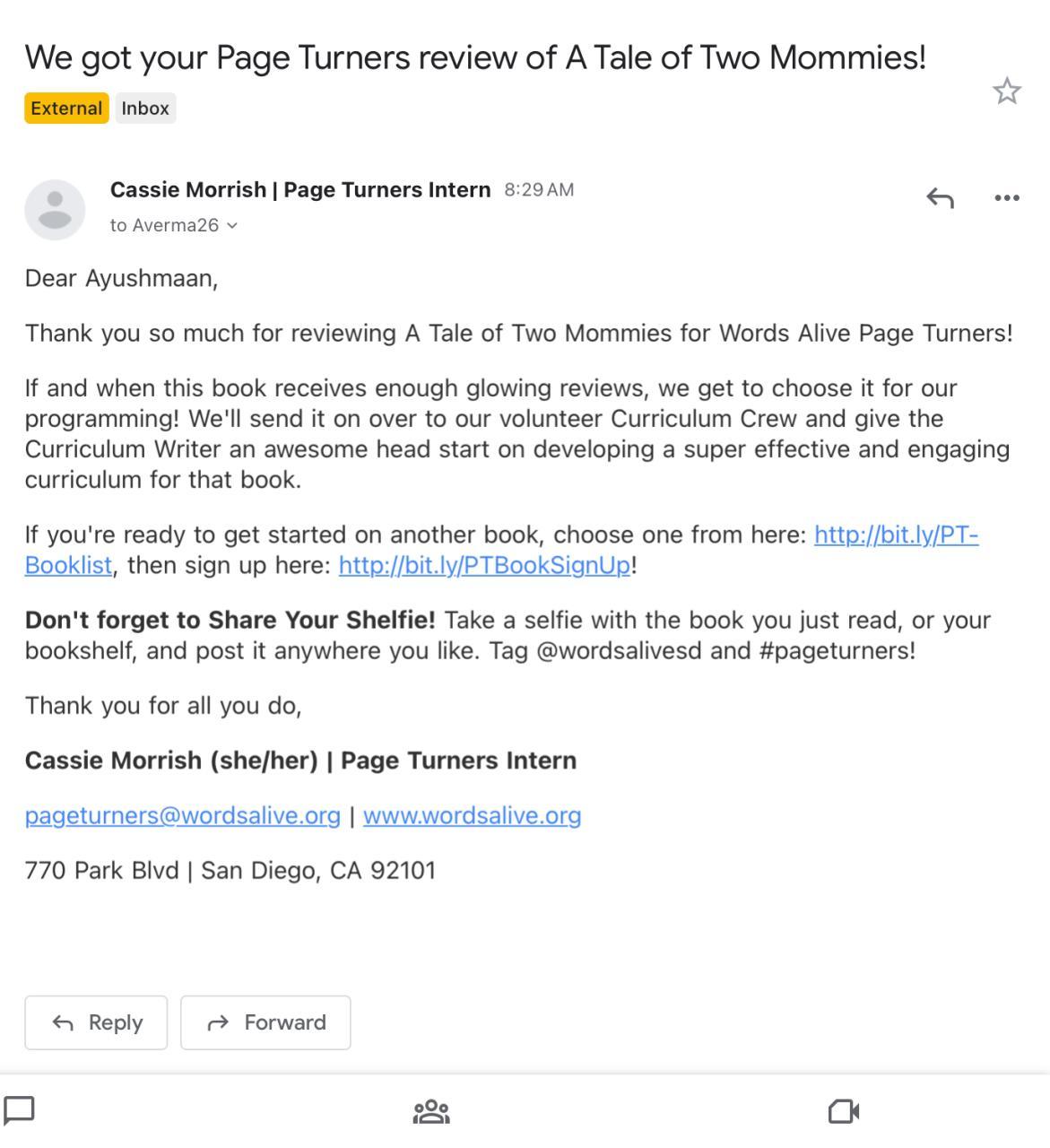The height and width of the screenshot is (1148, 1050).
Task: Click the email subject line title
Action: [x=475, y=57]
